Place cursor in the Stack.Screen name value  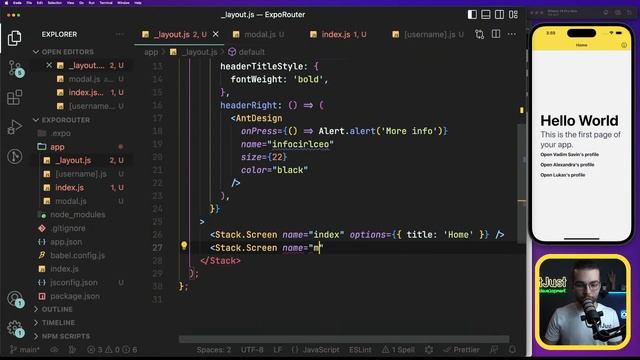click(x=317, y=248)
